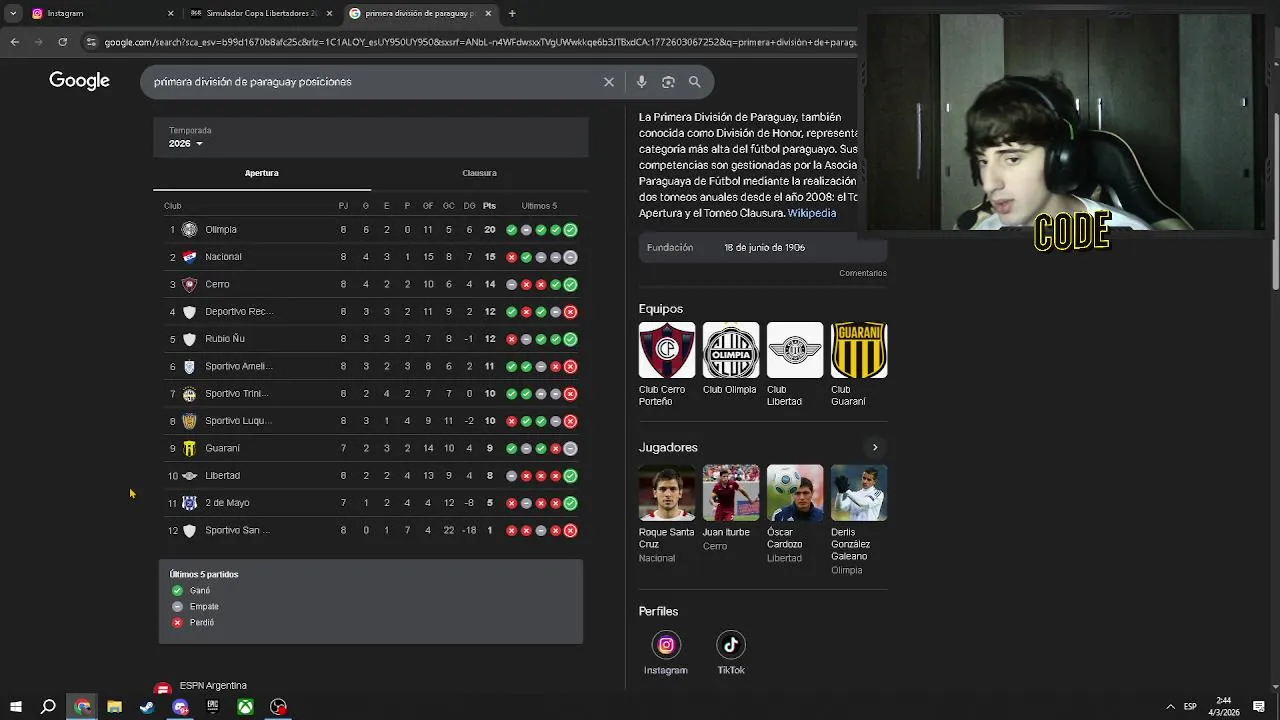The width and height of the screenshot is (1280, 720).
Task: Open the Wikipedia link in description
Action: pos(811,213)
